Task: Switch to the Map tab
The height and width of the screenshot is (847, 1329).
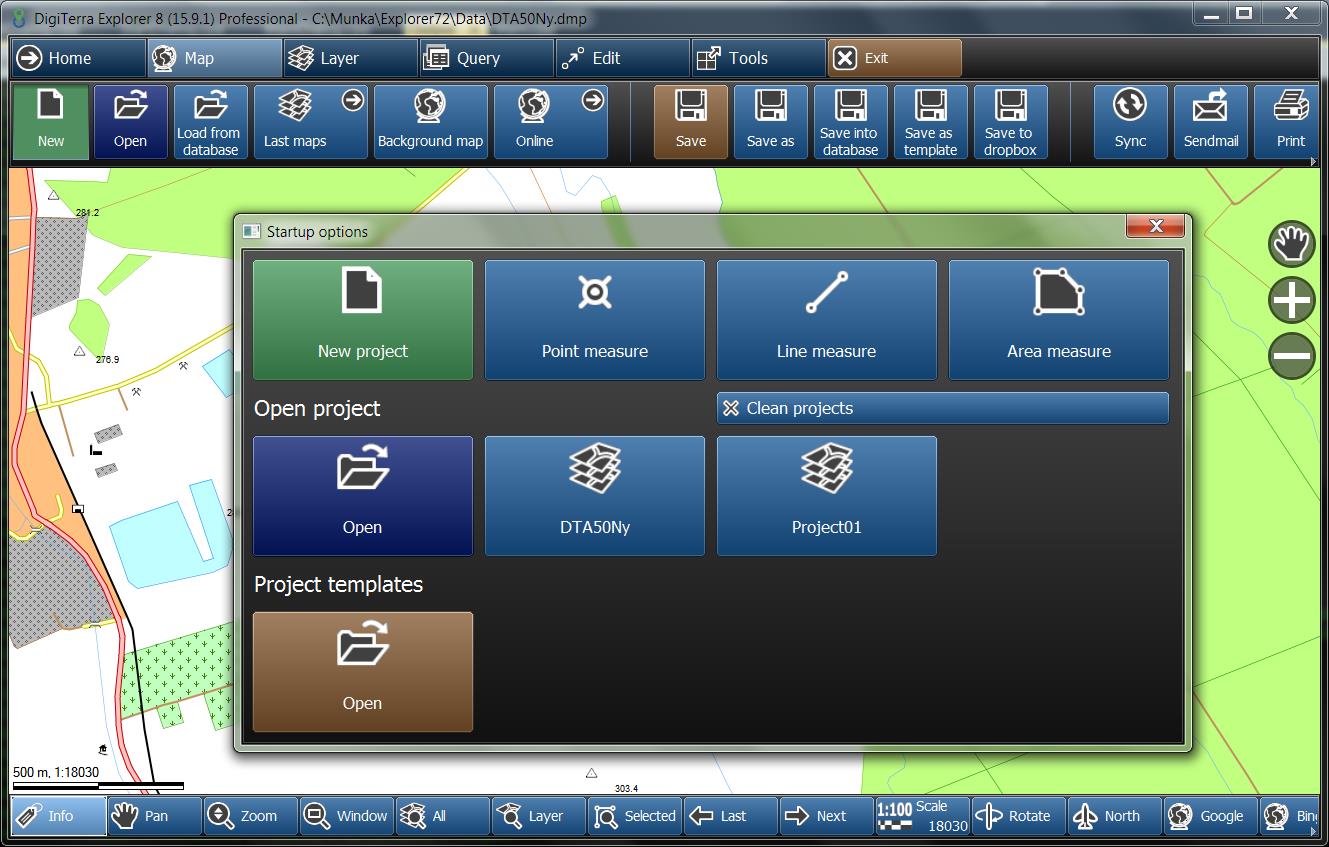Action: pos(215,58)
